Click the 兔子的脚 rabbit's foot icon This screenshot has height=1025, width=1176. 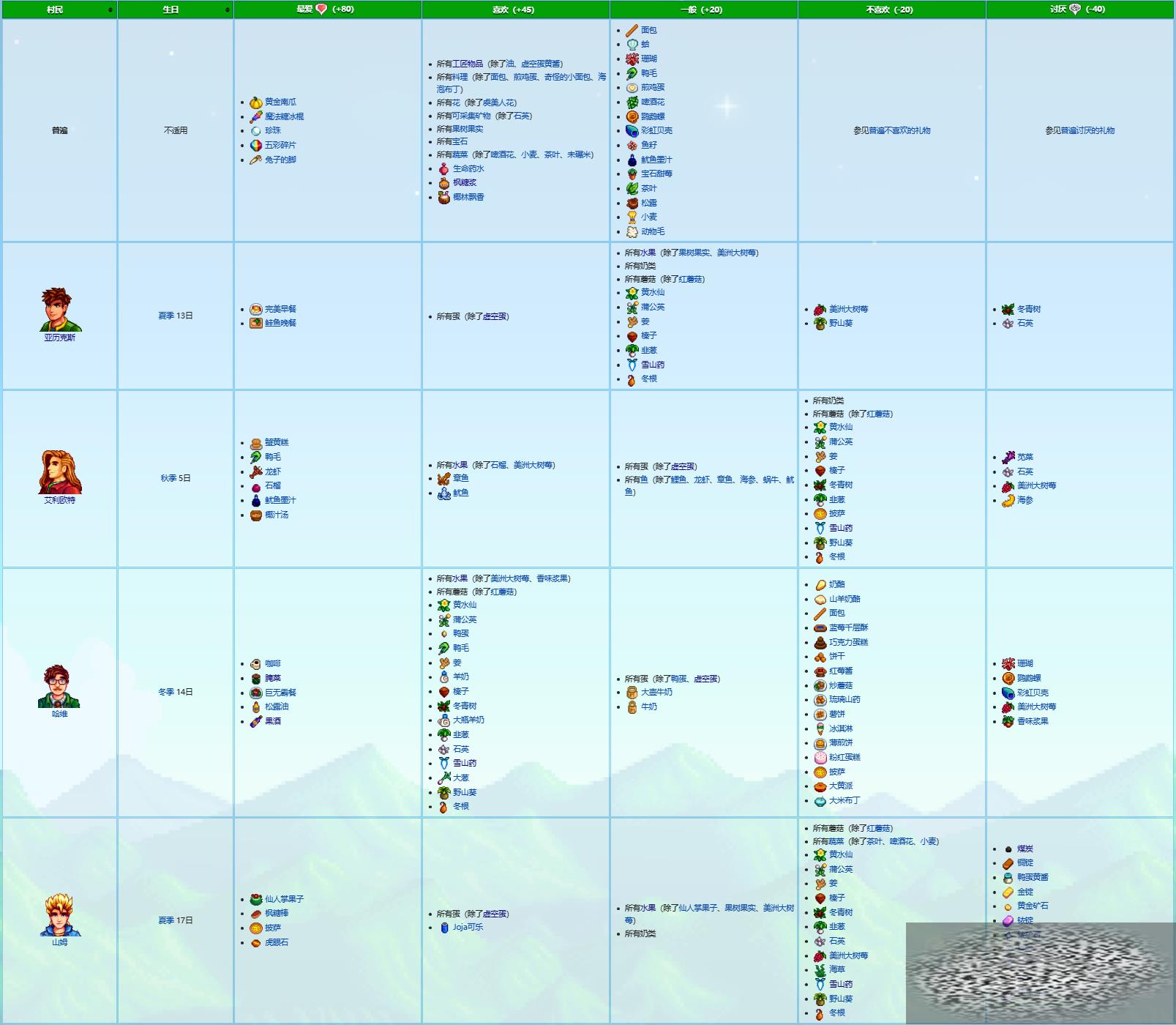[255, 160]
